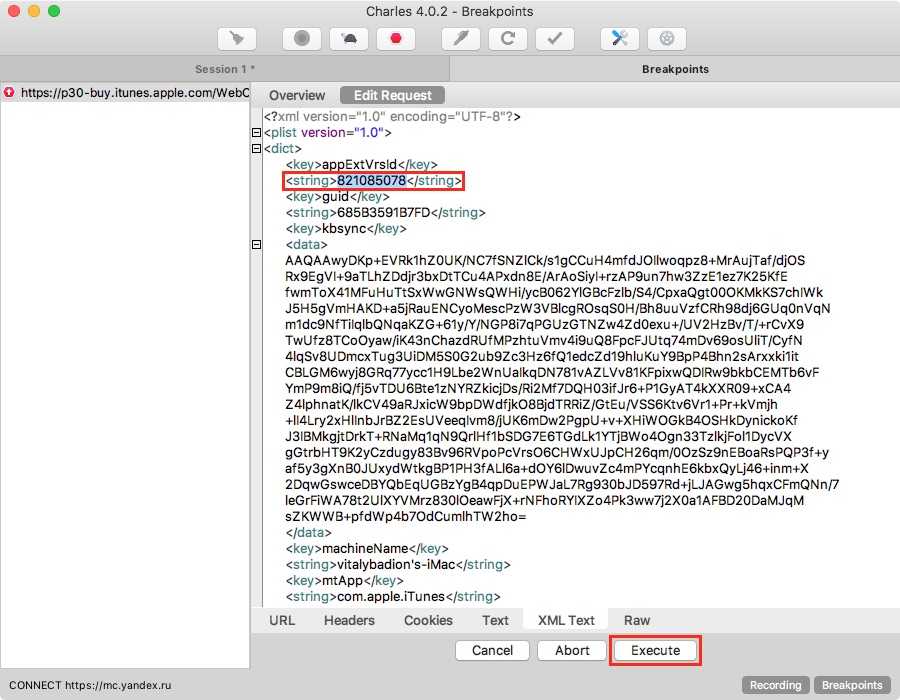This screenshot has width=900, height=700.
Task: Toggle the red breakpoints hexagon icon
Action: tap(396, 39)
